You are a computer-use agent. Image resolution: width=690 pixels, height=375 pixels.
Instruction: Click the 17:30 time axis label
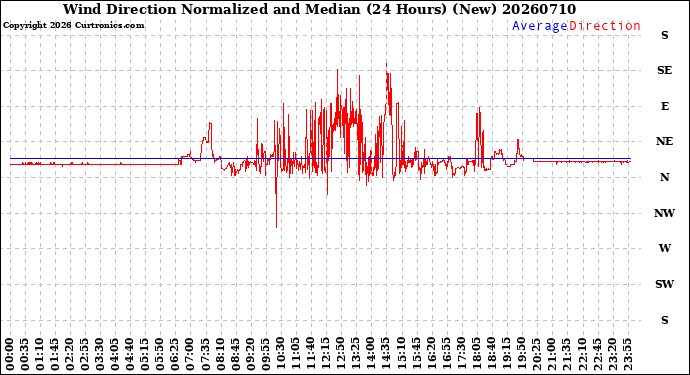461,355
